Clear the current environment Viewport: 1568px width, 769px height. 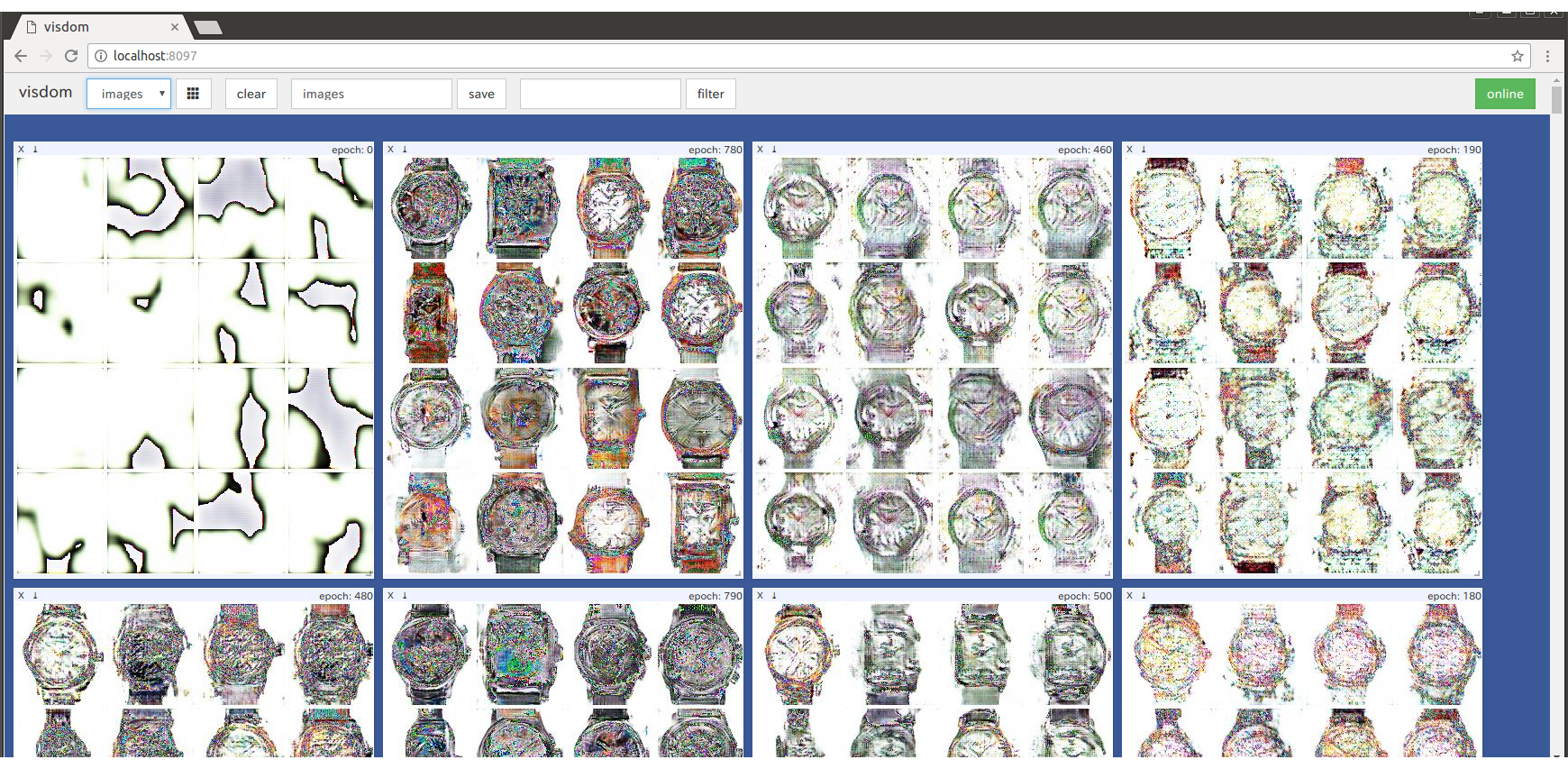pyautogui.click(x=251, y=94)
